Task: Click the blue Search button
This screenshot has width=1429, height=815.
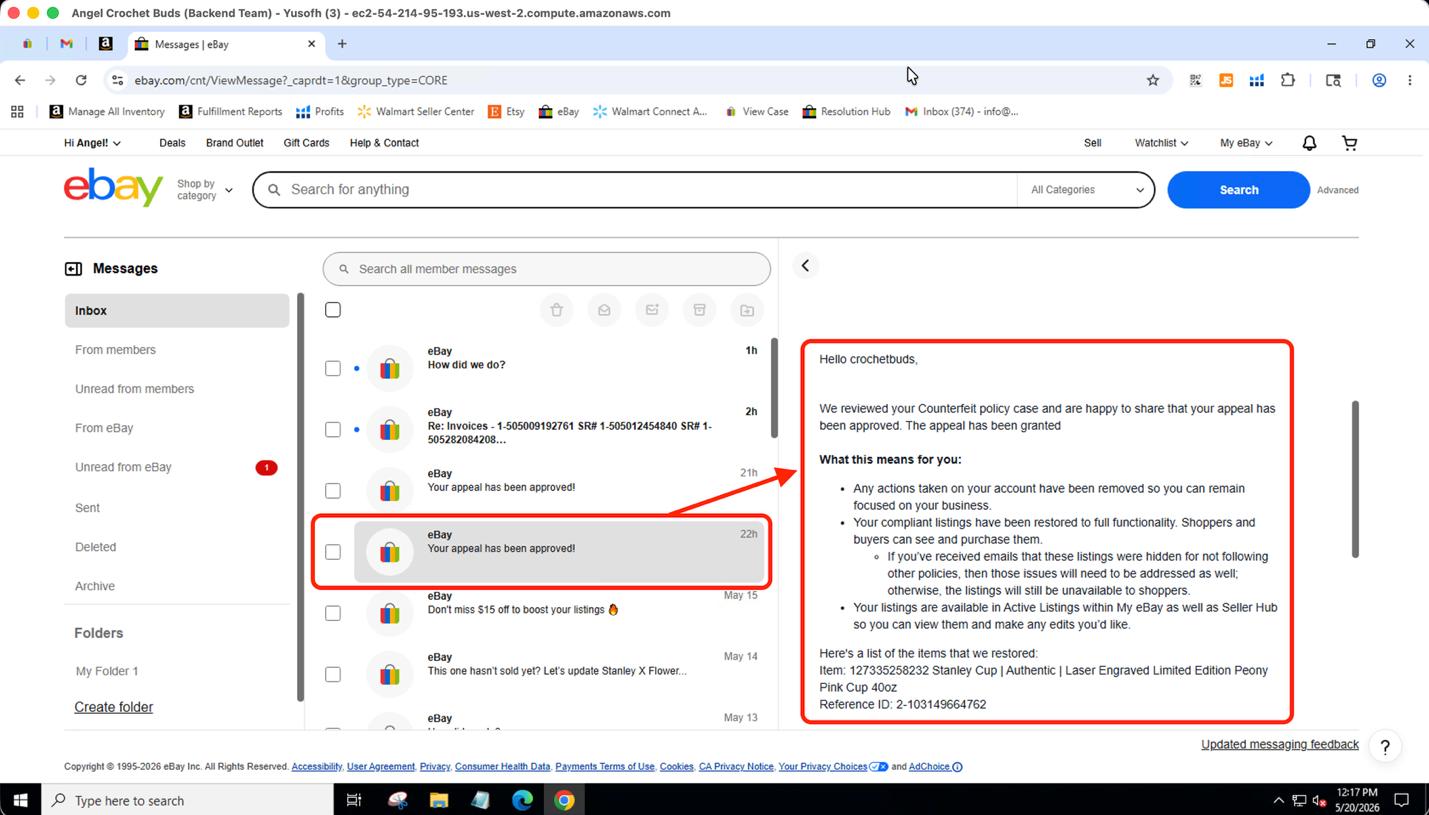Action: [x=1238, y=190]
